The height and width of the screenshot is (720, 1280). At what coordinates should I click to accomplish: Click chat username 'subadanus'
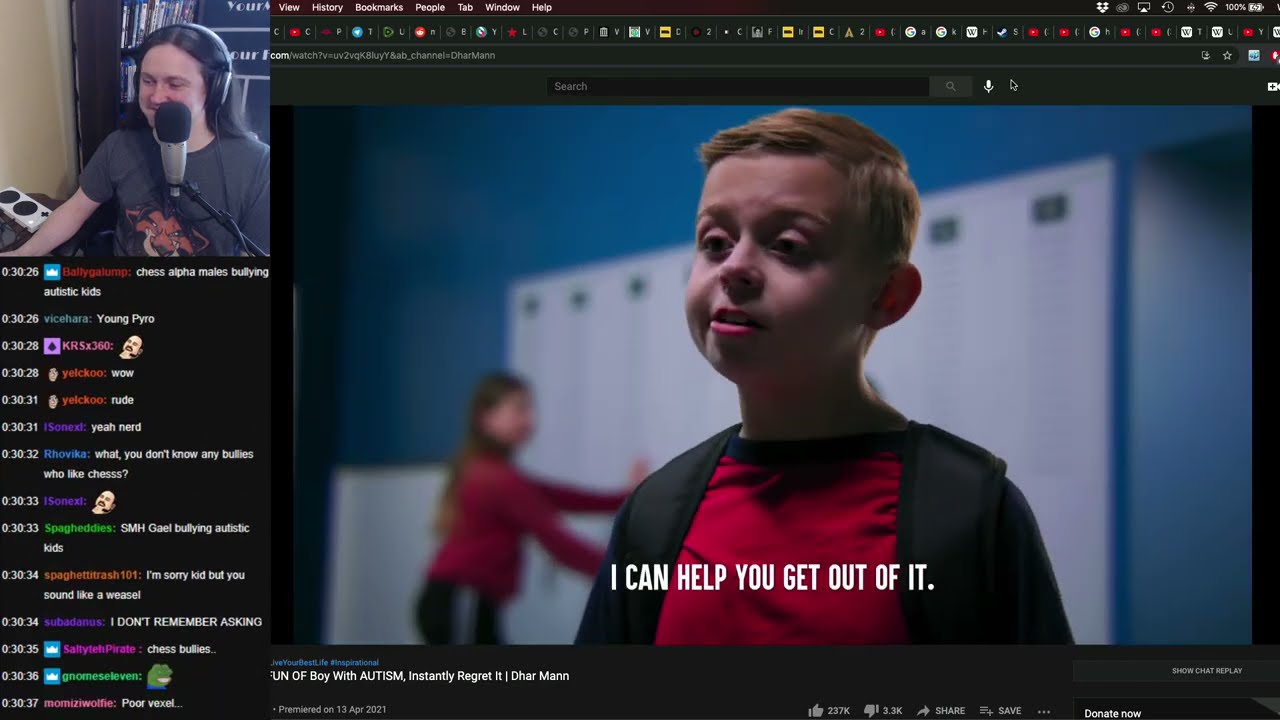point(74,622)
